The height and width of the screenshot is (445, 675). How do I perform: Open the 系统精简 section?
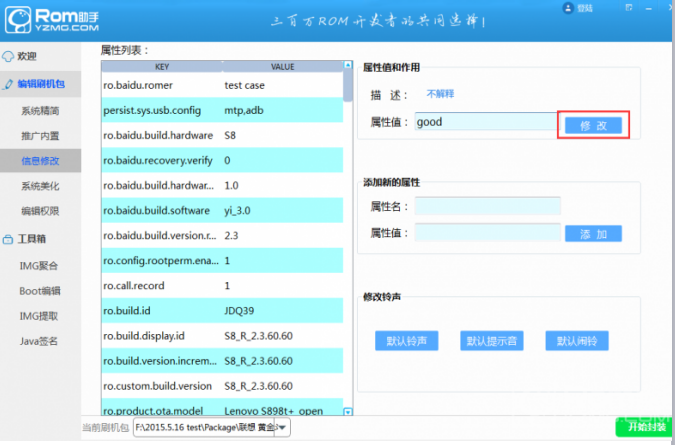pyautogui.click(x=40, y=111)
